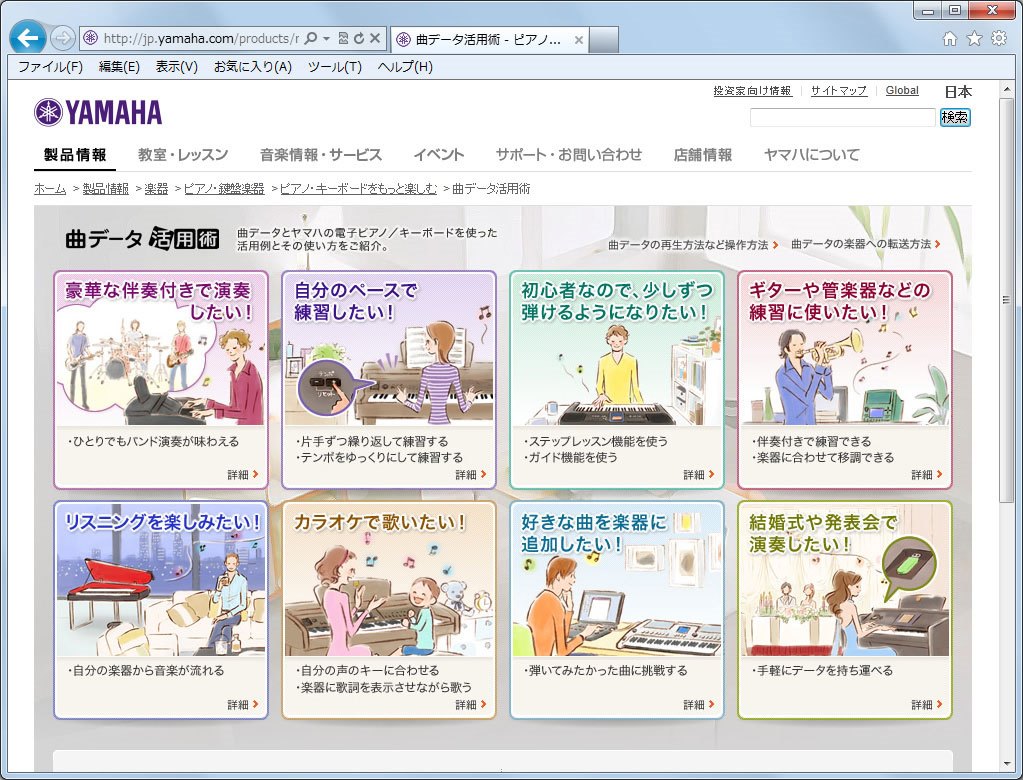Open the サイトマップ link

(838, 91)
